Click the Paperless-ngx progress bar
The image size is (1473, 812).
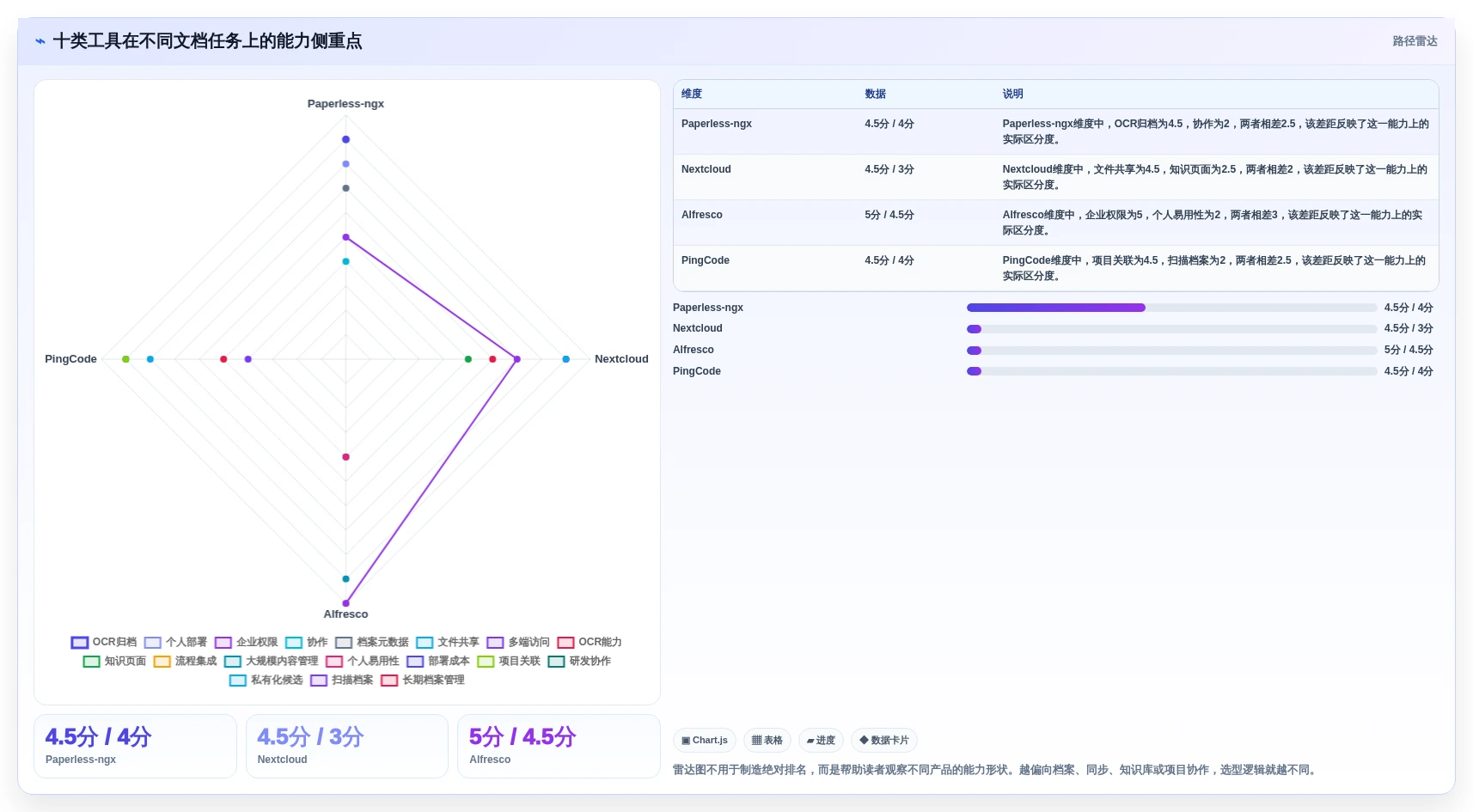(1171, 308)
